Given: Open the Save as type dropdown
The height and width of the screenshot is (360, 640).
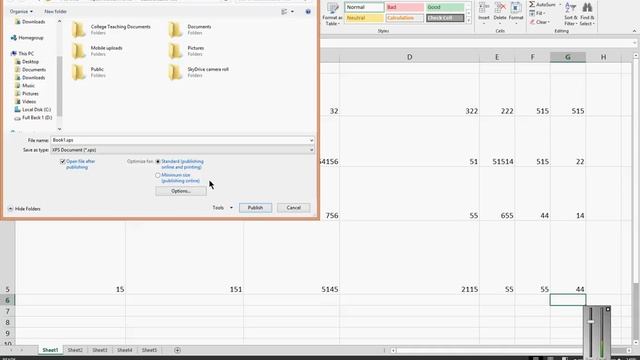Looking at the screenshot, I should [311, 150].
